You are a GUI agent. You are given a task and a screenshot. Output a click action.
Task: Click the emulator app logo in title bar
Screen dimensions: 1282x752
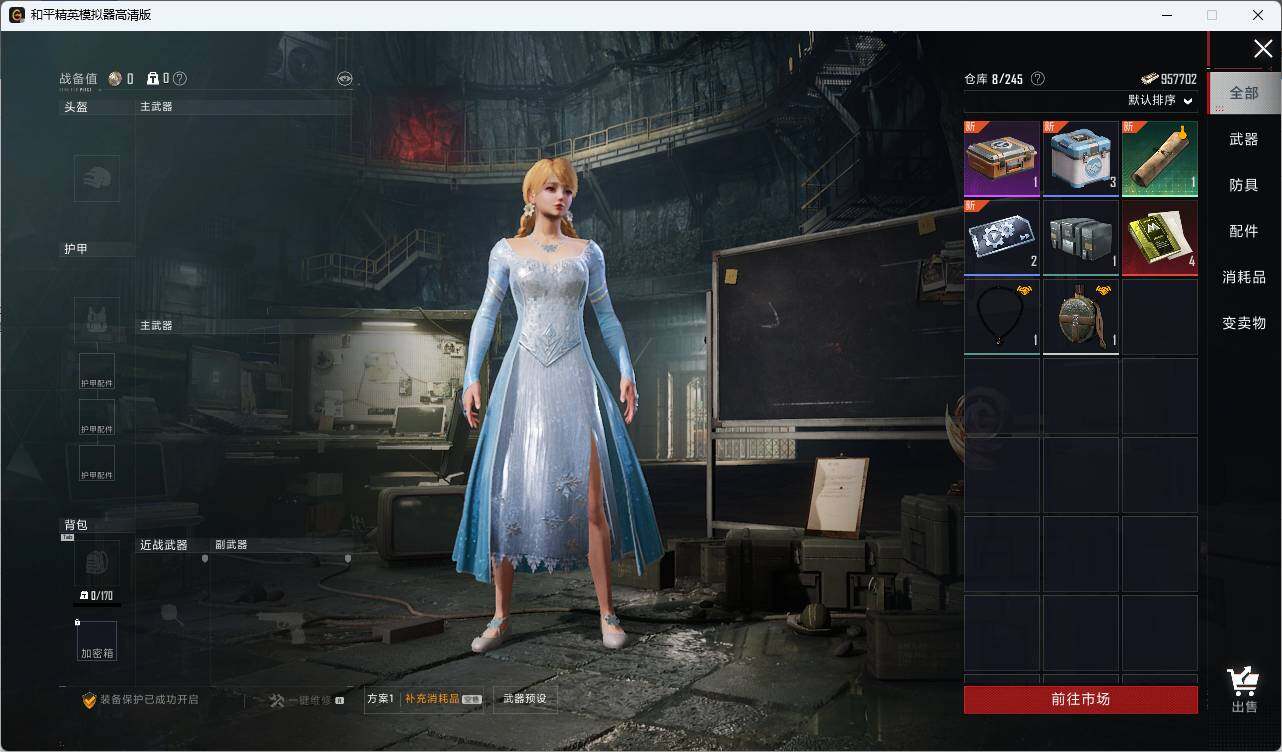pyautogui.click(x=17, y=15)
